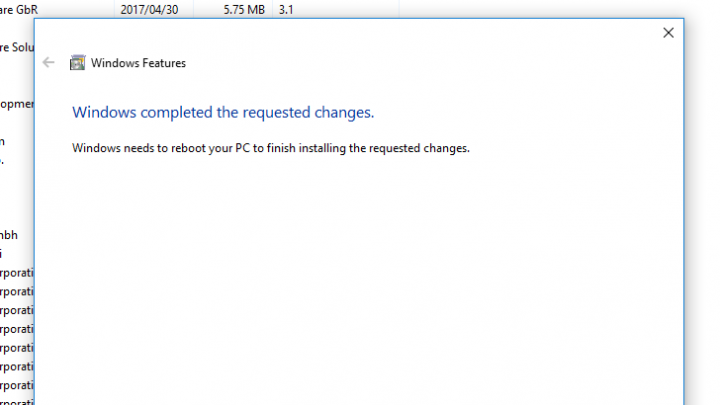Click the 'Windows Features' title text
Viewport: 720px width, 405px height.
pos(138,63)
